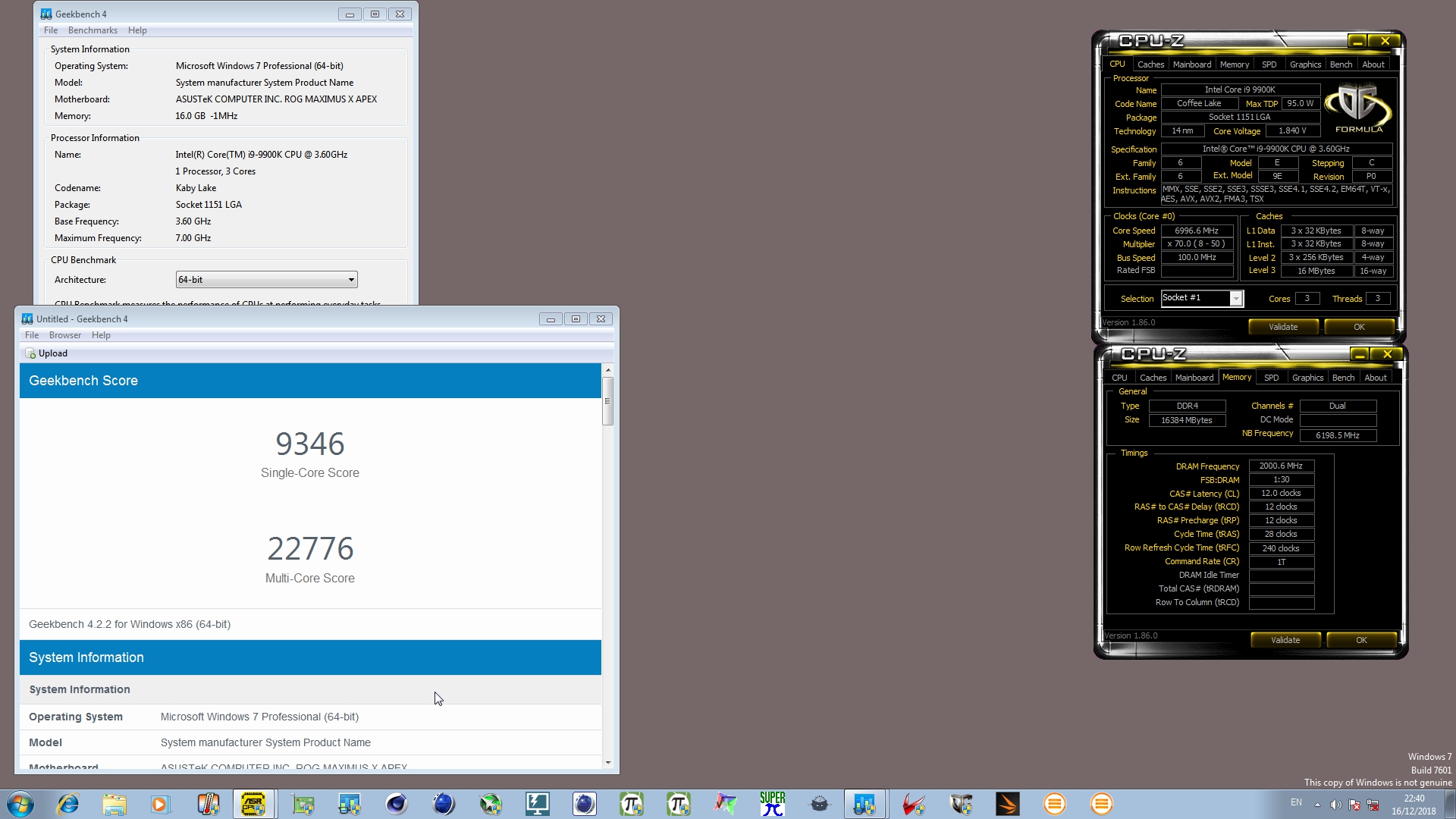Viewport: 1456px width, 819px height.
Task: Open the Cinema 4D sphere taskbar icon
Action: point(397,804)
